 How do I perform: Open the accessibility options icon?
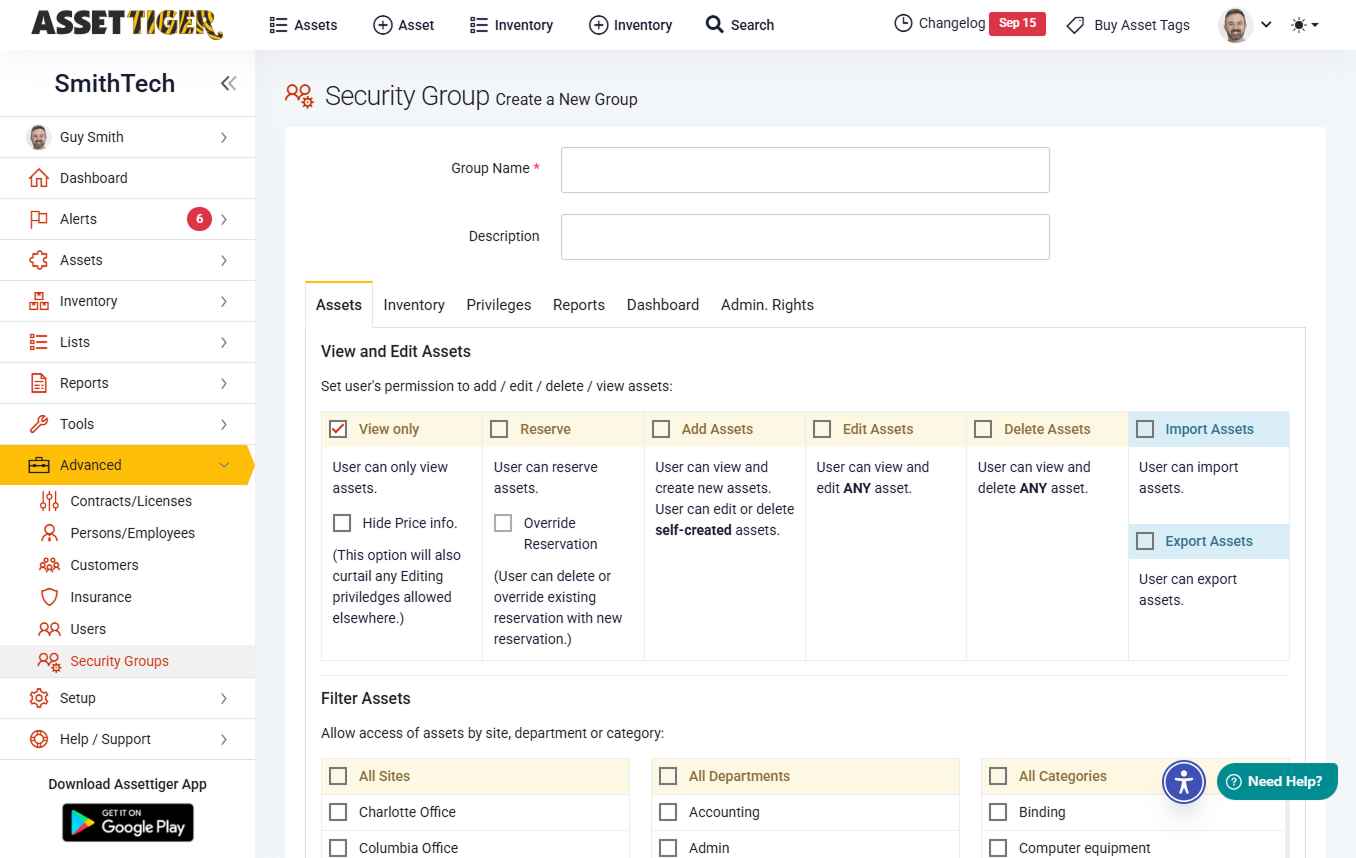point(1184,782)
